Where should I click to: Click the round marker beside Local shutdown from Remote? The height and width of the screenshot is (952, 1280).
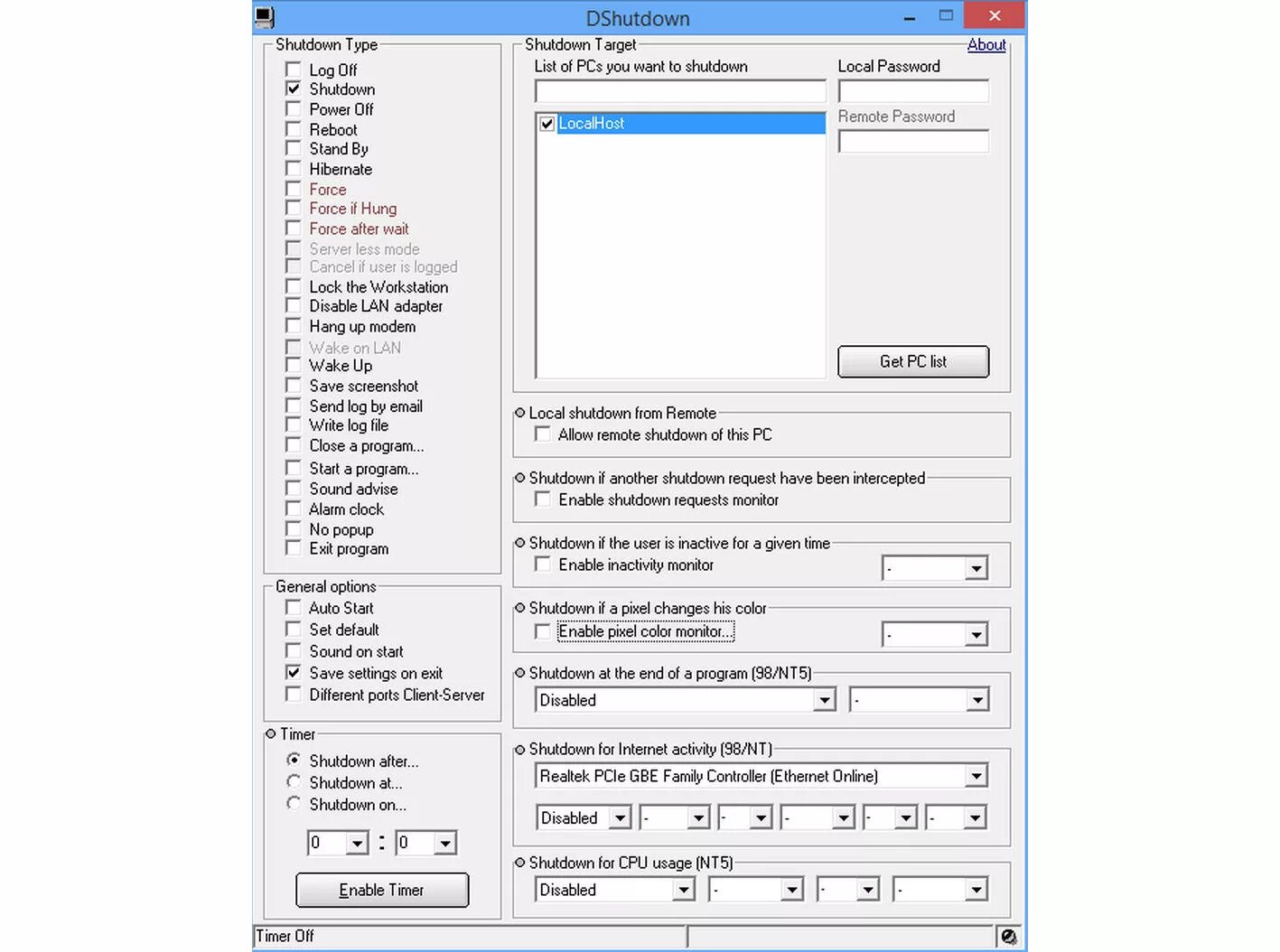[519, 413]
